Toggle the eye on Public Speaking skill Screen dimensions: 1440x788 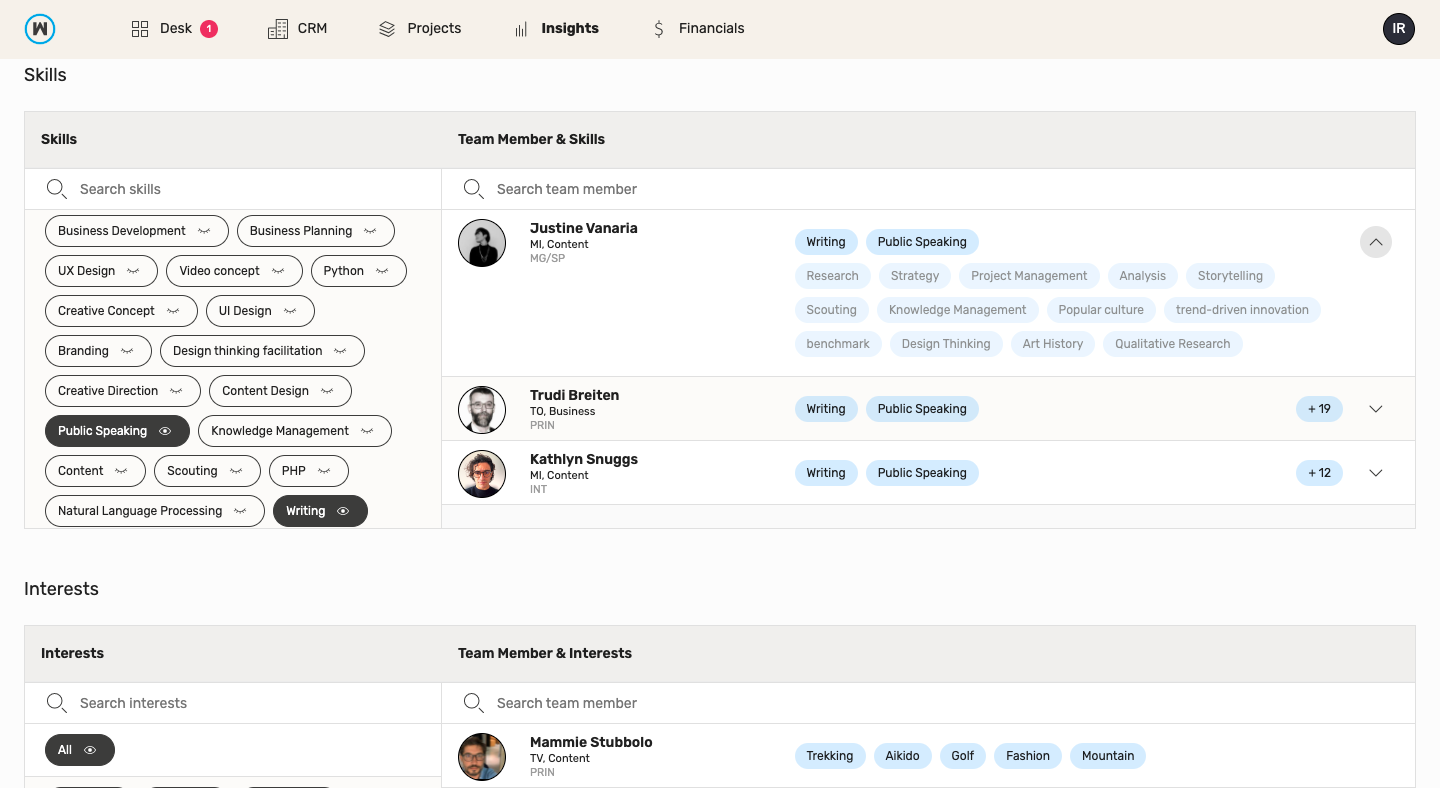click(x=166, y=431)
